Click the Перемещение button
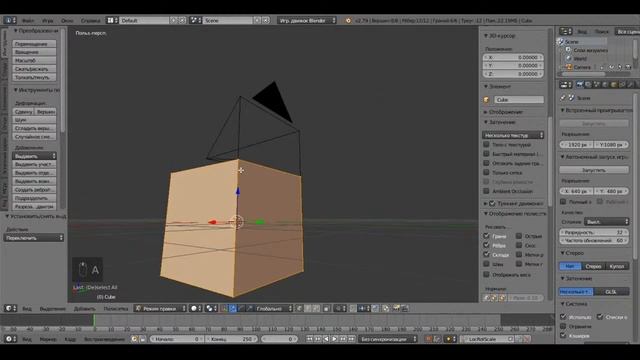The image size is (640, 360). click(34, 44)
